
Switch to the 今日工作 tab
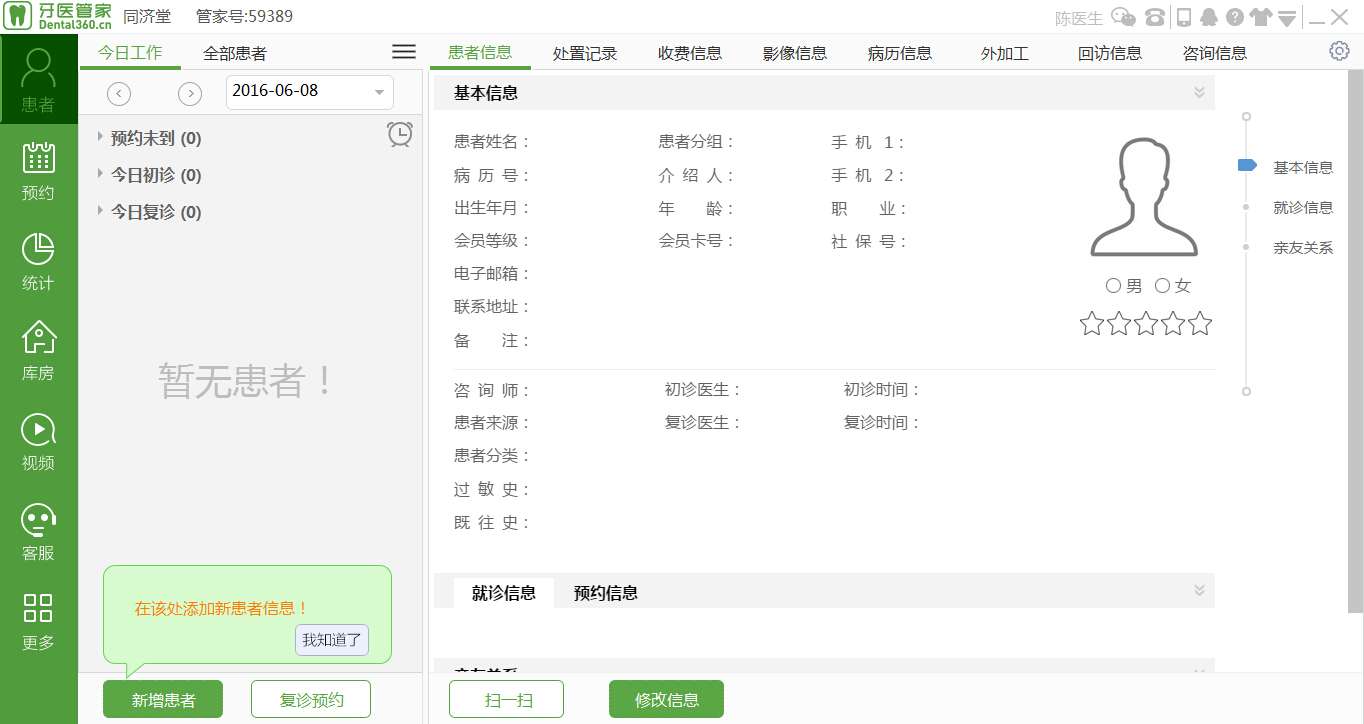(130, 53)
